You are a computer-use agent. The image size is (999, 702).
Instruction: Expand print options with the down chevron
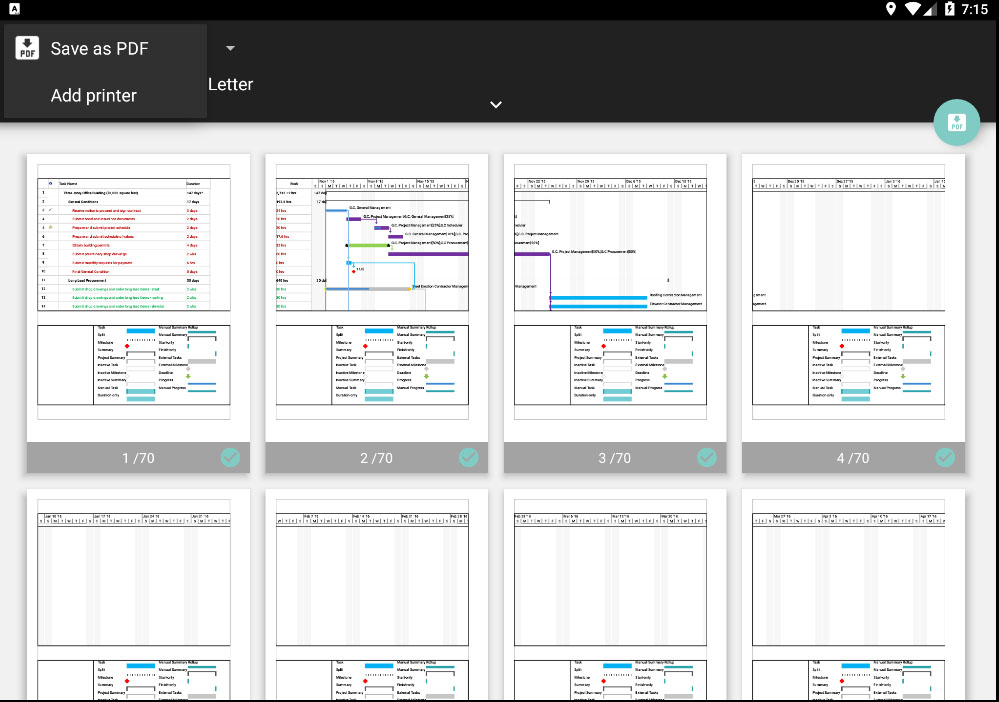496,104
